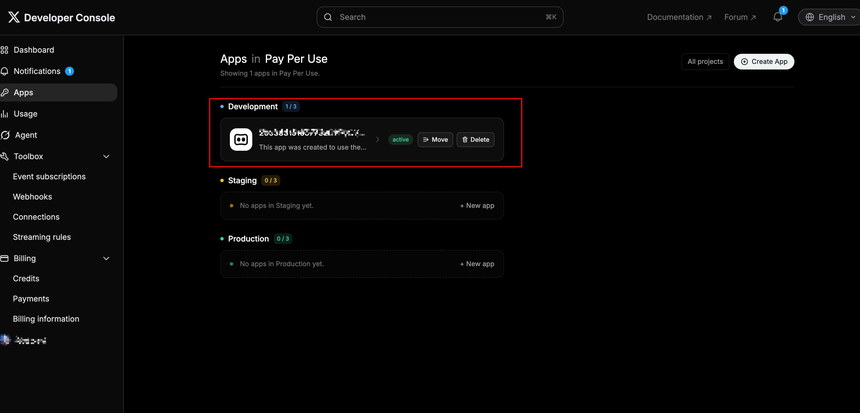Focus the Search input field

[440, 17]
